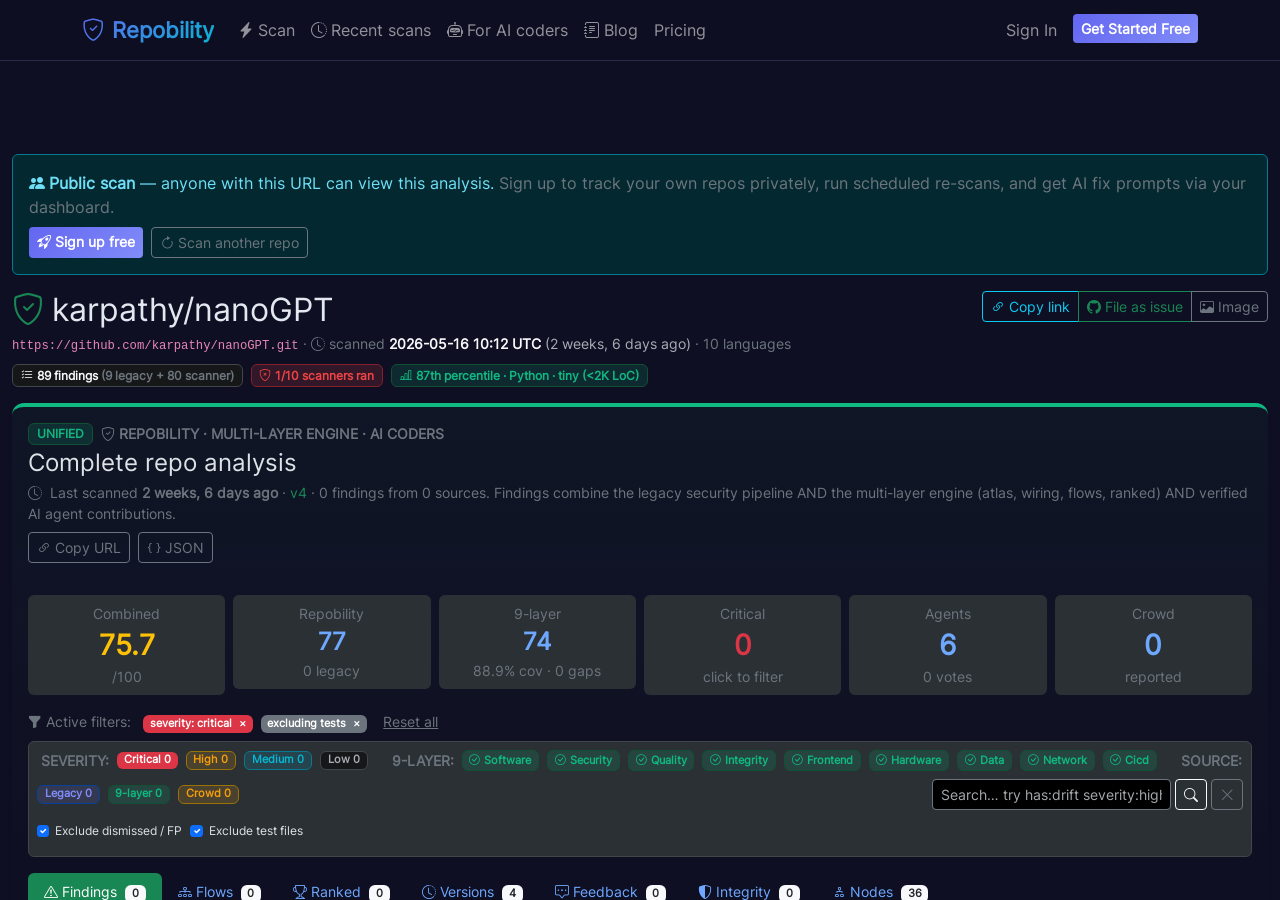Click the Crowd 0 card
1280x900 pixels.
(x=1153, y=645)
